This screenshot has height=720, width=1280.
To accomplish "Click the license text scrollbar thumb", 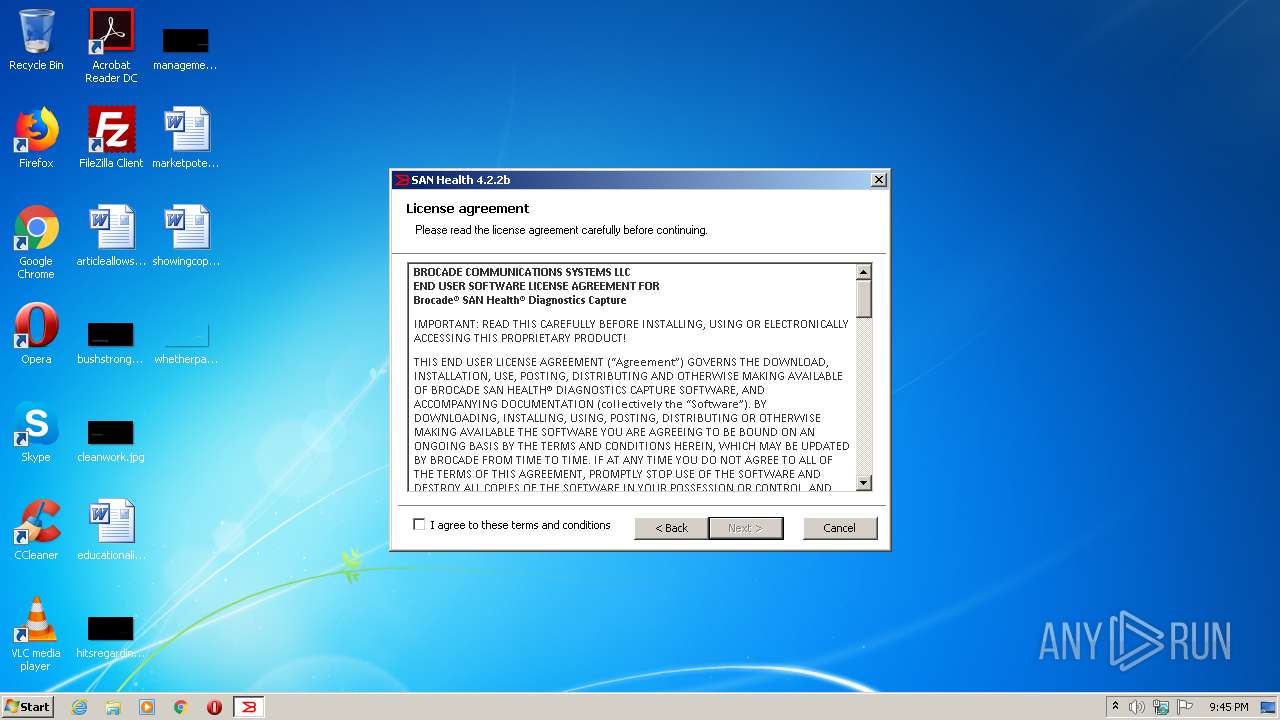I will coord(864,299).
